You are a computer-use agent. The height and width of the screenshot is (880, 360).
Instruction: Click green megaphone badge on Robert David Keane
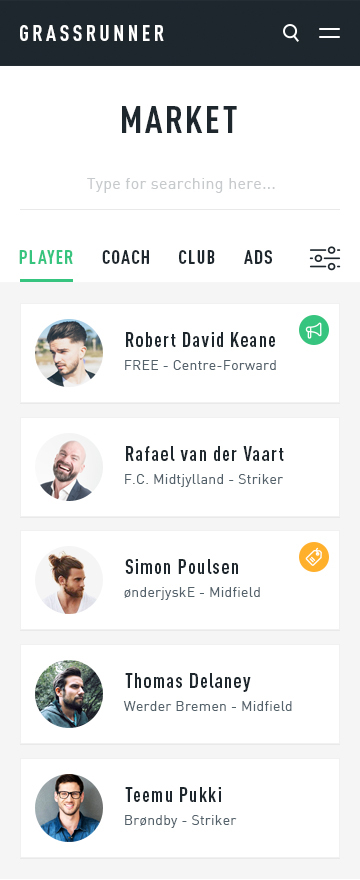[314, 330]
